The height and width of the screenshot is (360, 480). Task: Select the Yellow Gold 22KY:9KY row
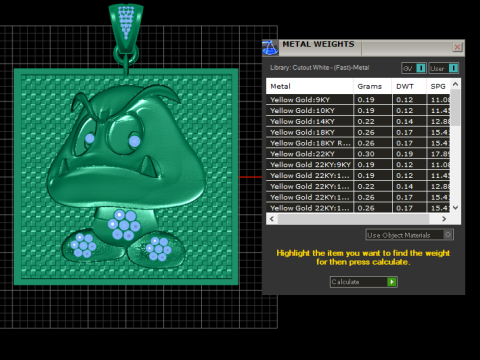(x=358, y=165)
